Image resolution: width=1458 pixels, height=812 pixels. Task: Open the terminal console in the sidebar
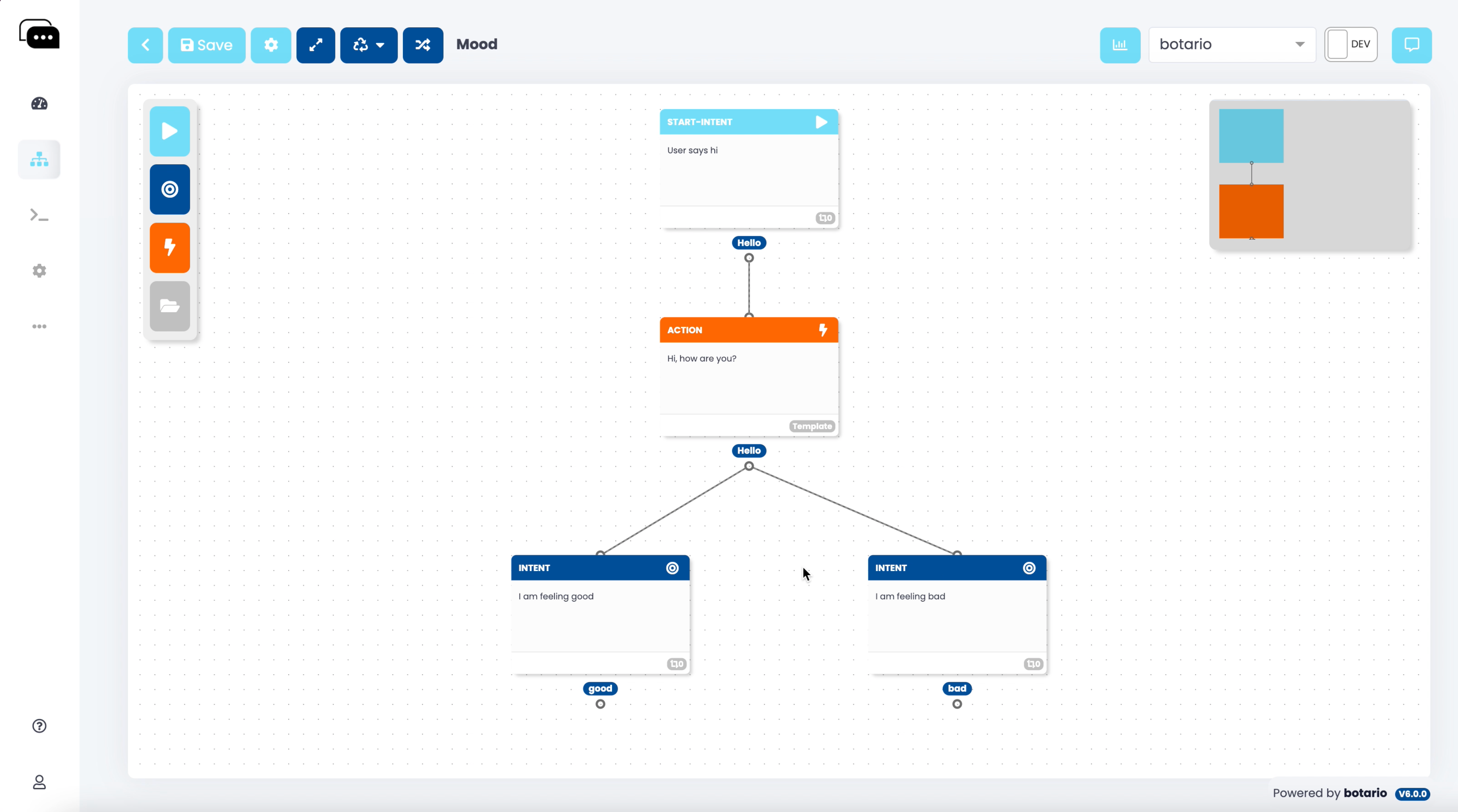(x=39, y=215)
